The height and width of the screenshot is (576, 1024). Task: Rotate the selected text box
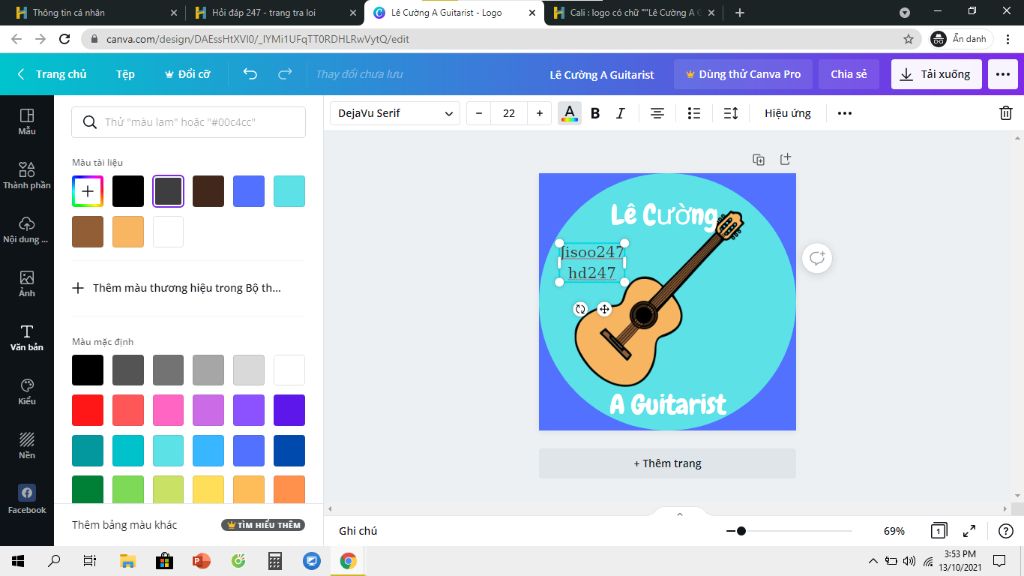(580, 309)
